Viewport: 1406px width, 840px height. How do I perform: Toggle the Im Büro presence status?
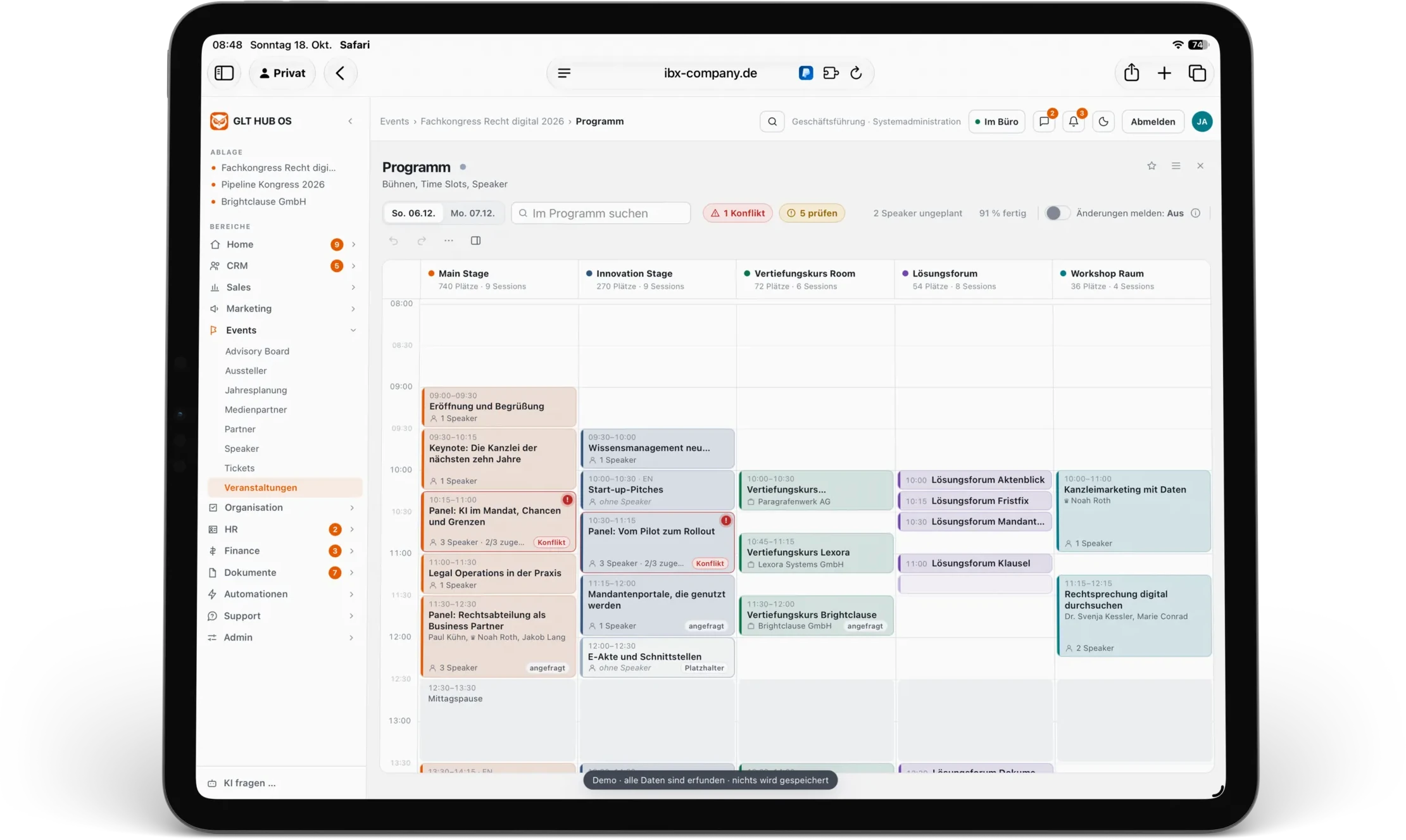point(996,122)
